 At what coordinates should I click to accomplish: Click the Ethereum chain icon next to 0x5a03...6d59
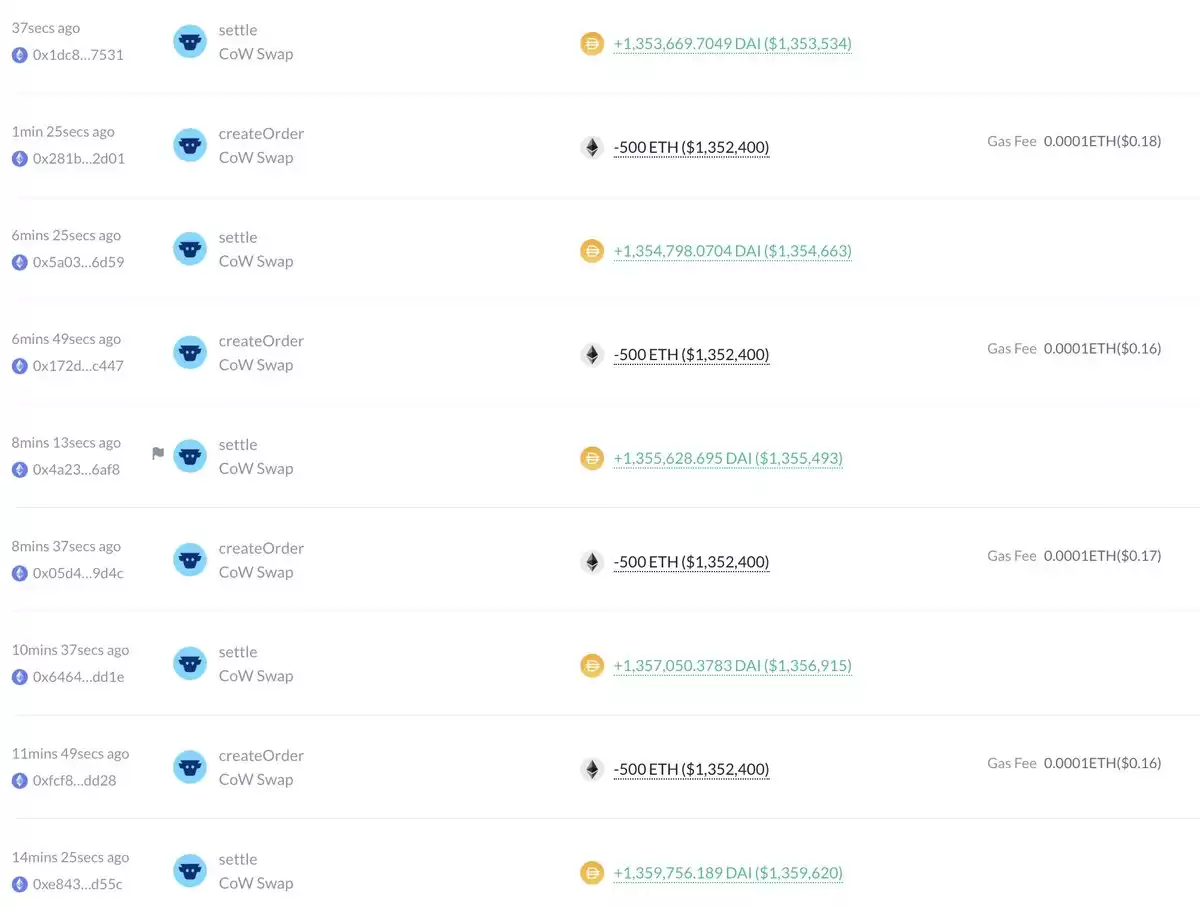click(19, 262)
